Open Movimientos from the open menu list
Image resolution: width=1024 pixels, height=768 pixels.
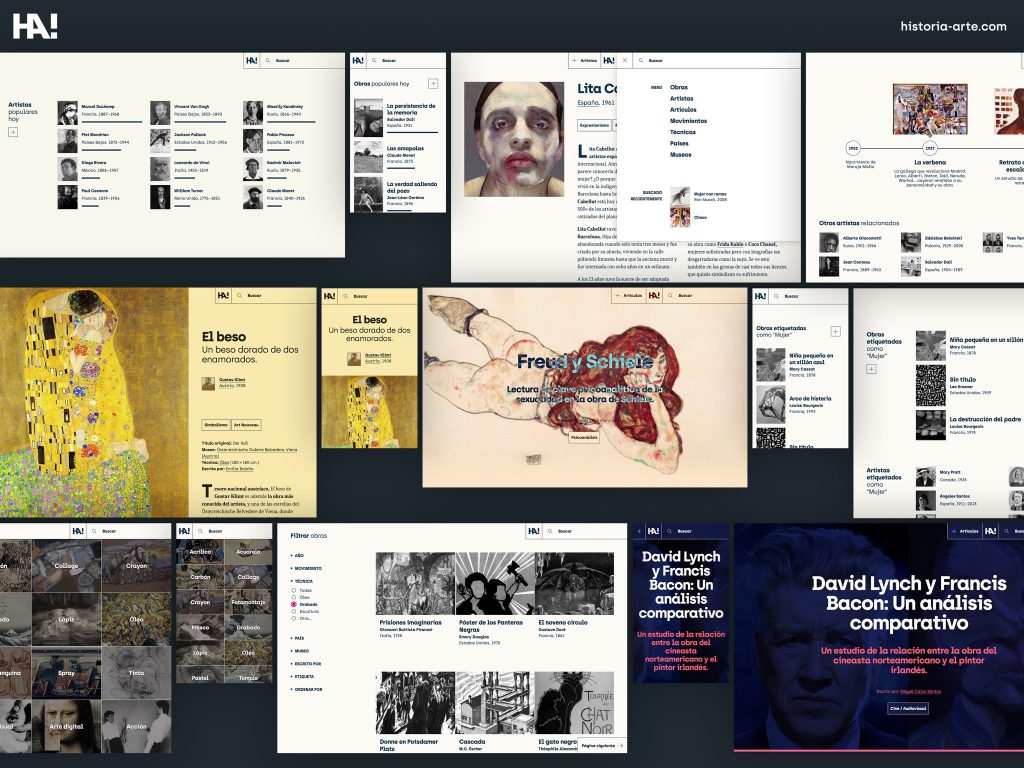click(688, 121)
